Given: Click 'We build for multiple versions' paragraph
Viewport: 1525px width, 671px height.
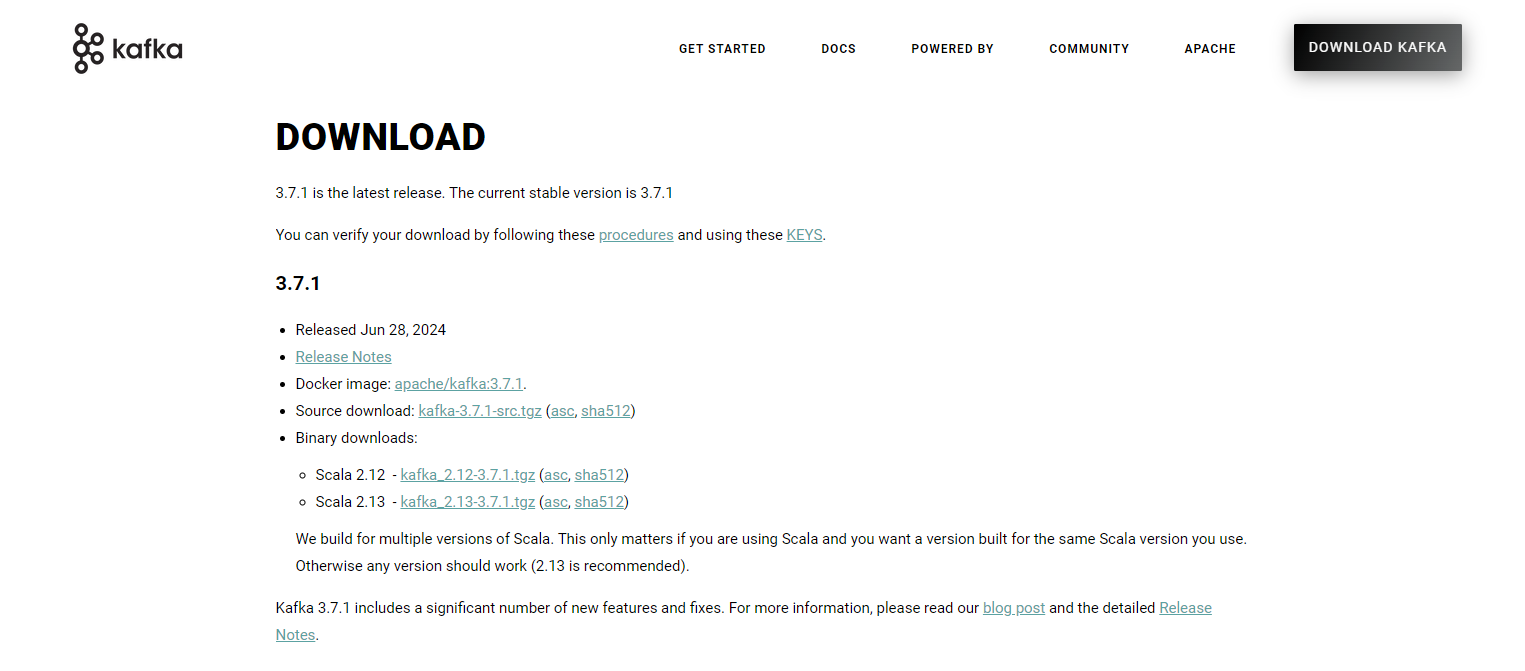Looking at the screenshot, I should coord(771,552).
